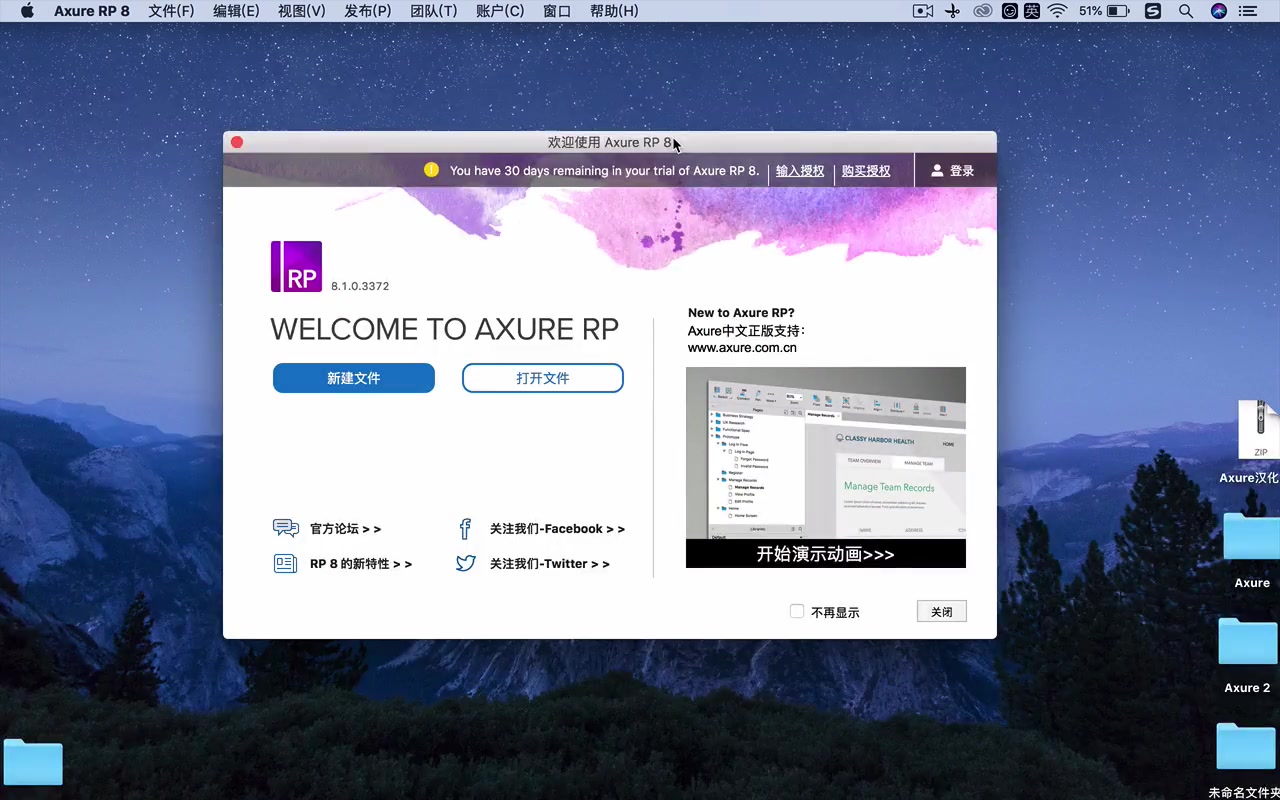Click the WELCOME TO AXURE RP heading
Viewport: 1280px width, 800px height.
[x=445, y=329]
